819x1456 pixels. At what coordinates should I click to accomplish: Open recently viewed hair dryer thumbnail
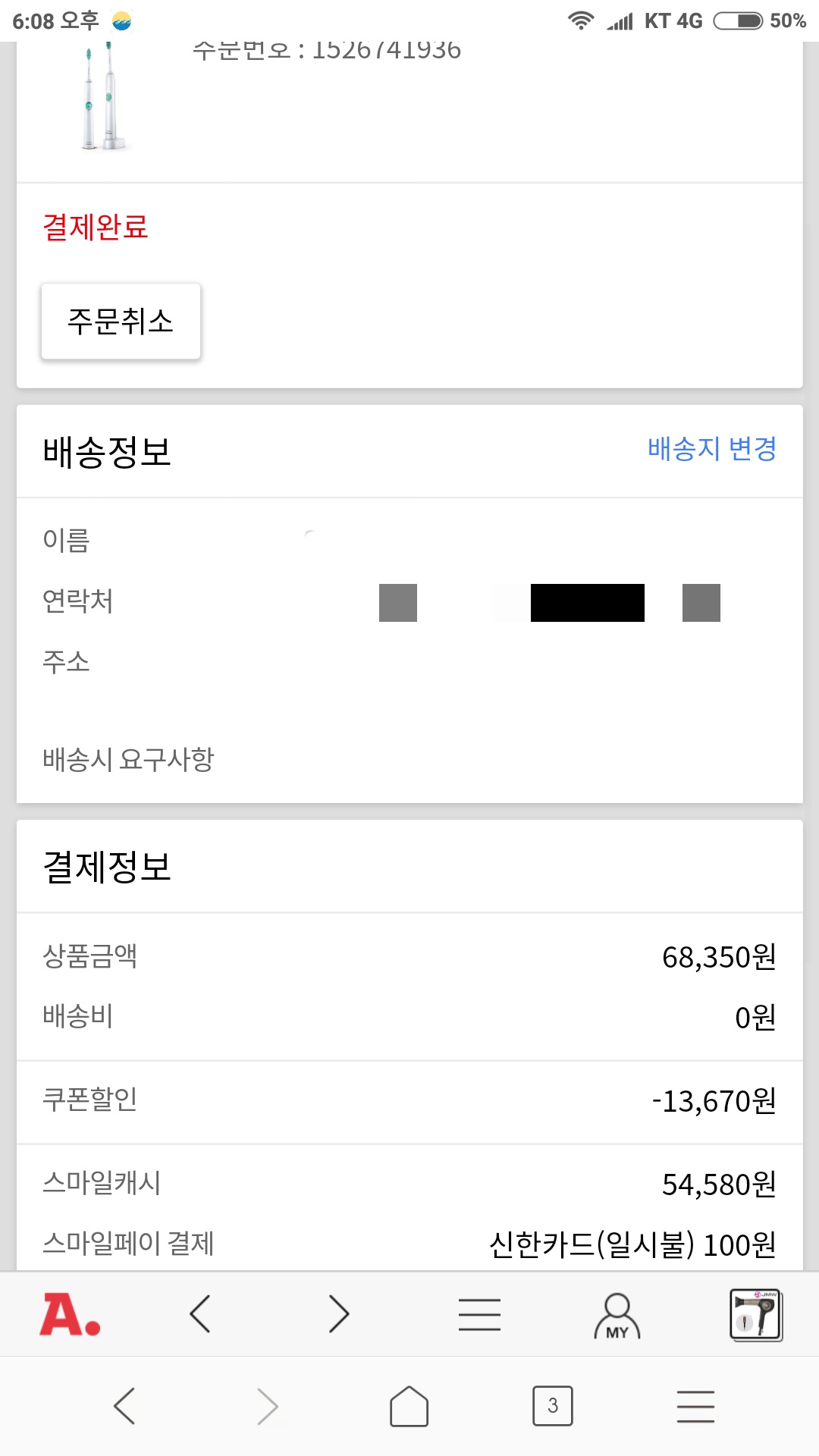(756, 1314)
